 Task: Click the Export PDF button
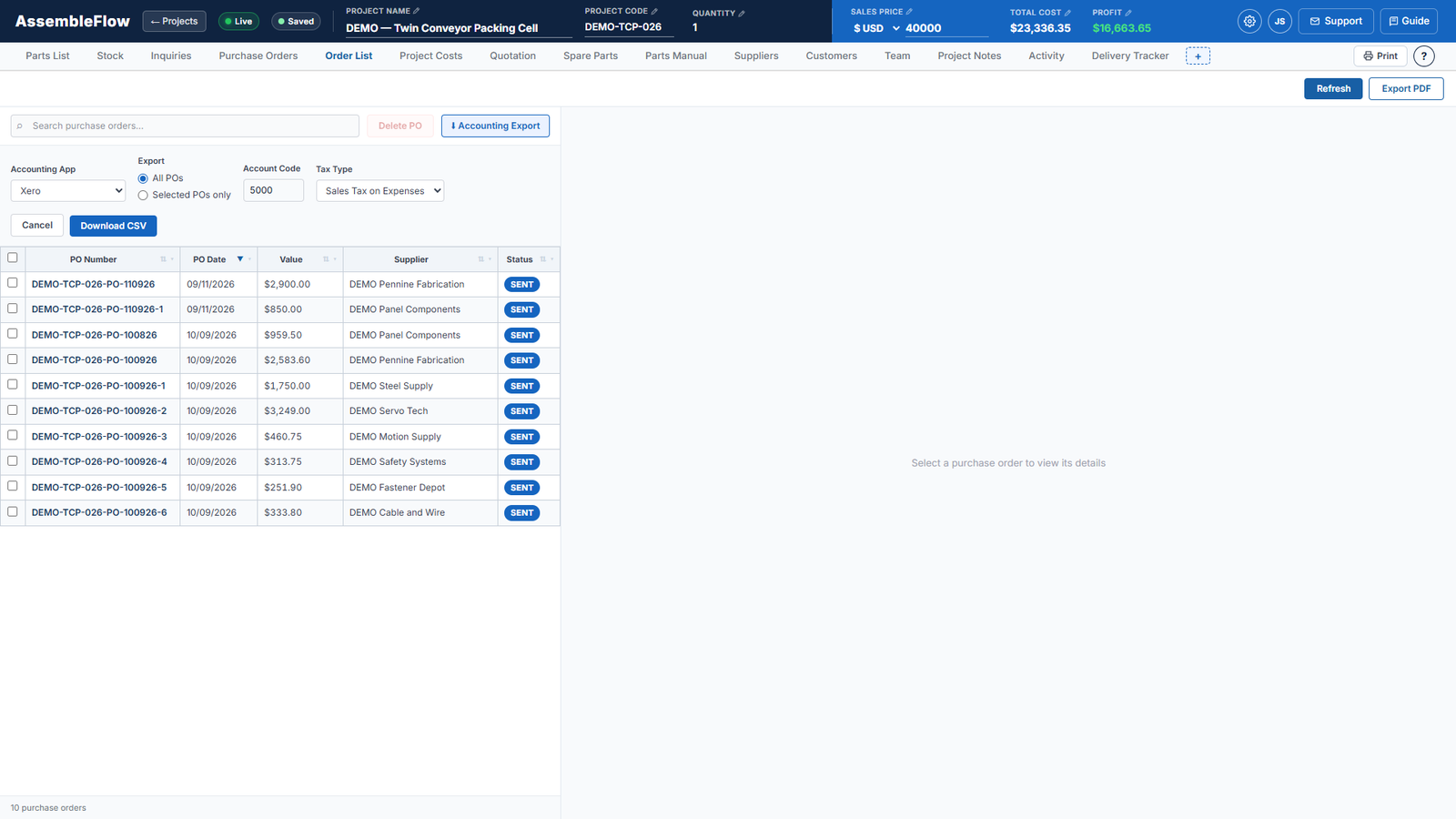point(1406,88)
